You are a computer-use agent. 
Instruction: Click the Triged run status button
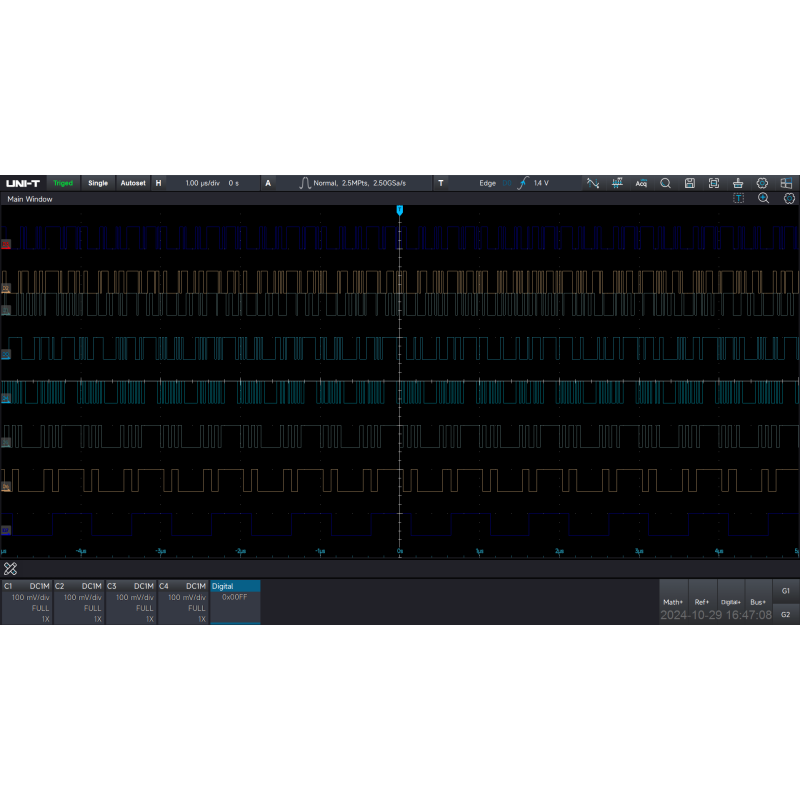coord(63,183)
